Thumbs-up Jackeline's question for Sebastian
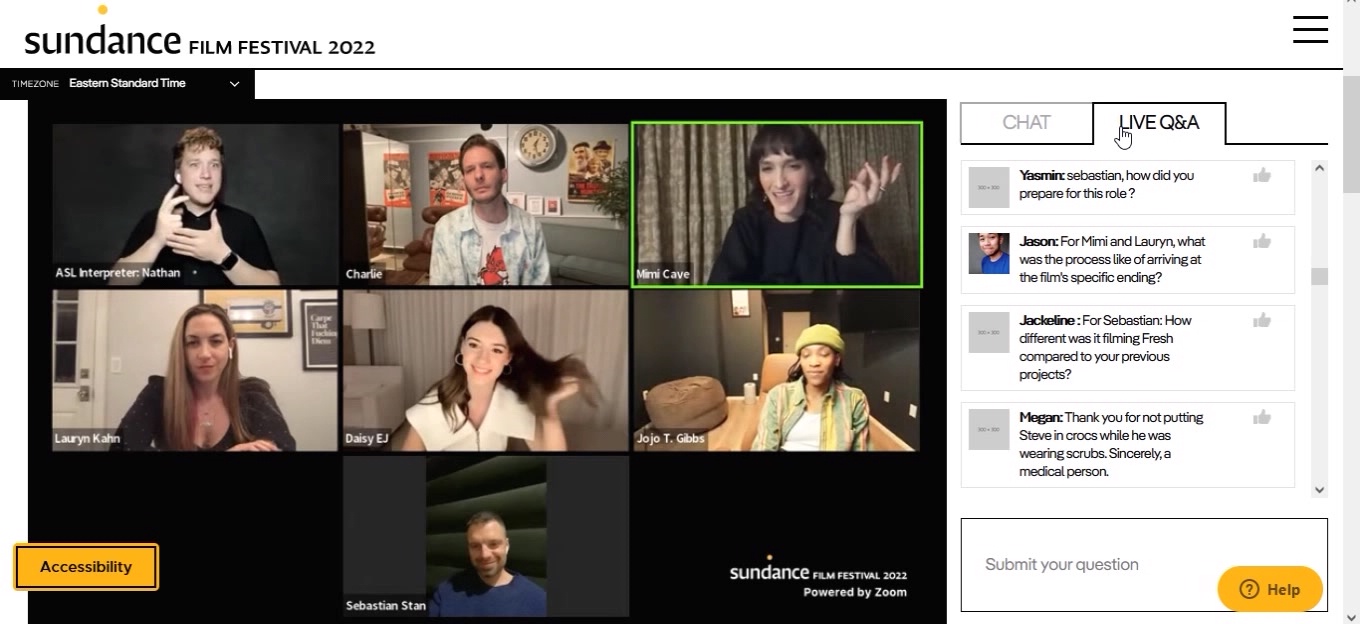The height and width of the screenshot is (624, 1360). [x=1262, y=321]
